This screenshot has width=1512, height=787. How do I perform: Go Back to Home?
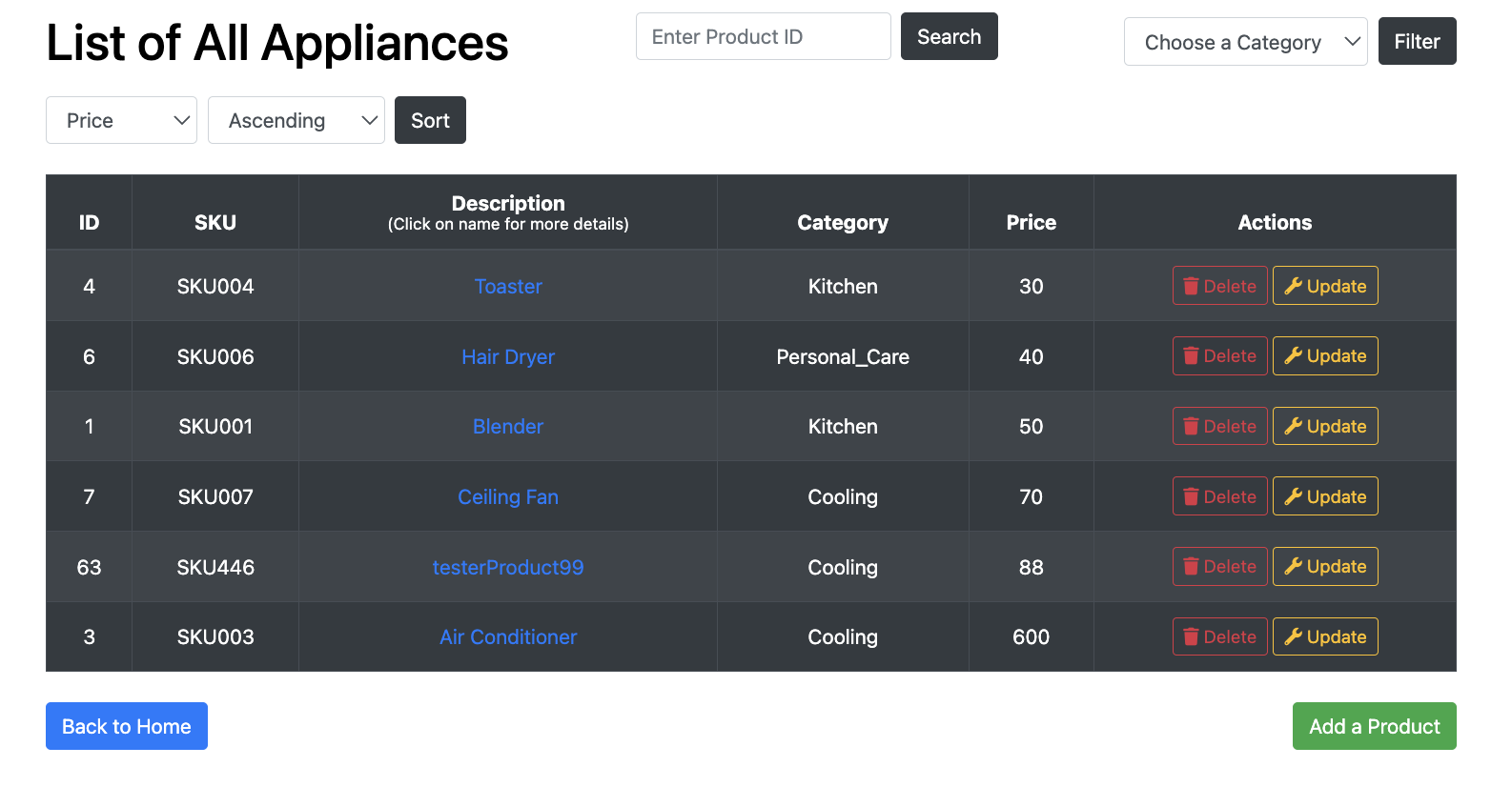coord(127,726)
